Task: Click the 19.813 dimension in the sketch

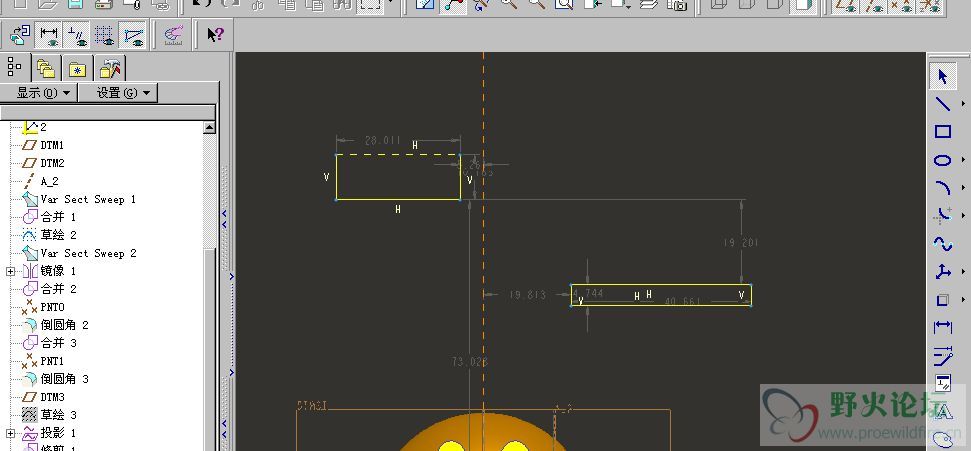Action: [528, 295]
